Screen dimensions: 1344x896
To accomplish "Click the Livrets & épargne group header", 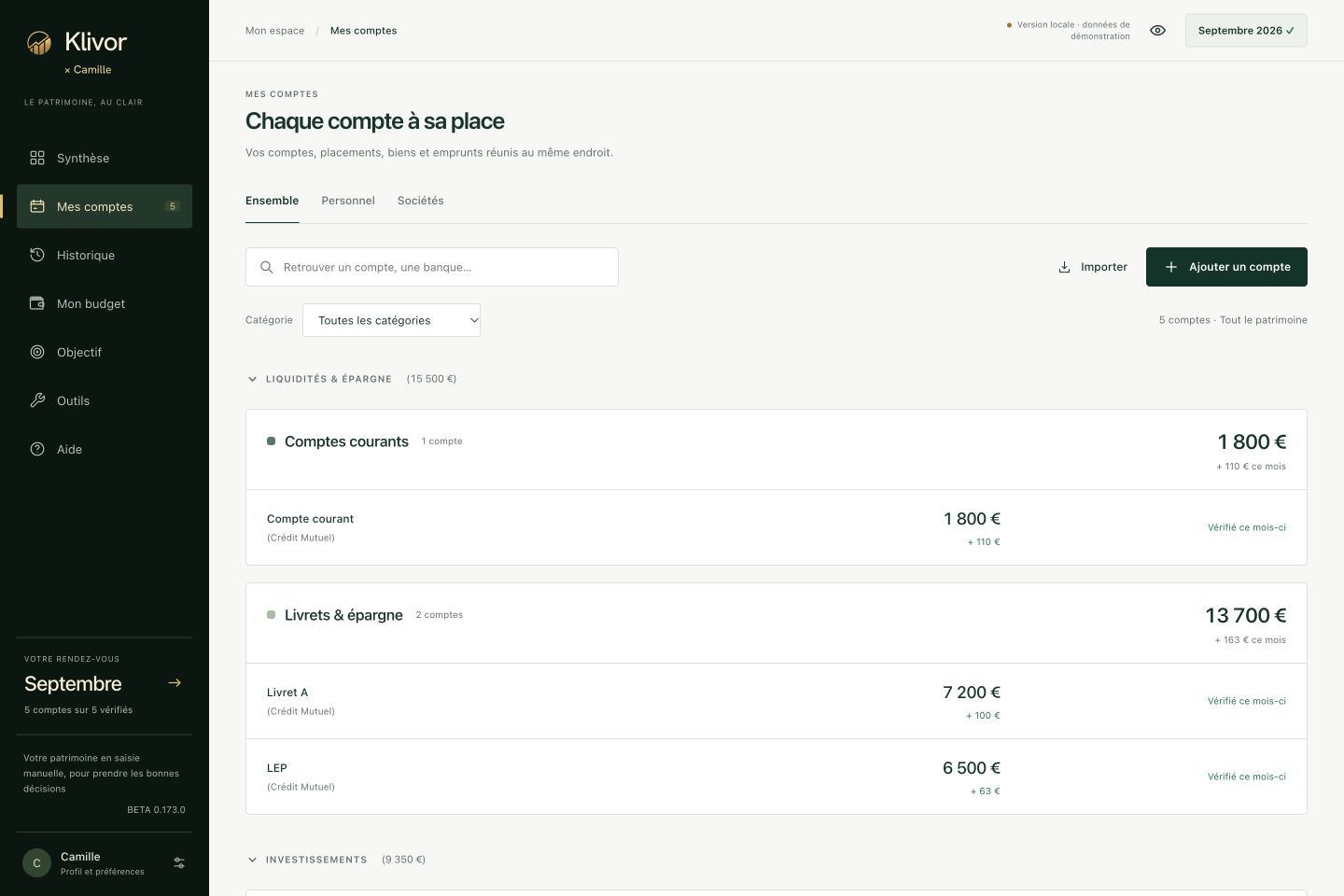I will (777, 623).
